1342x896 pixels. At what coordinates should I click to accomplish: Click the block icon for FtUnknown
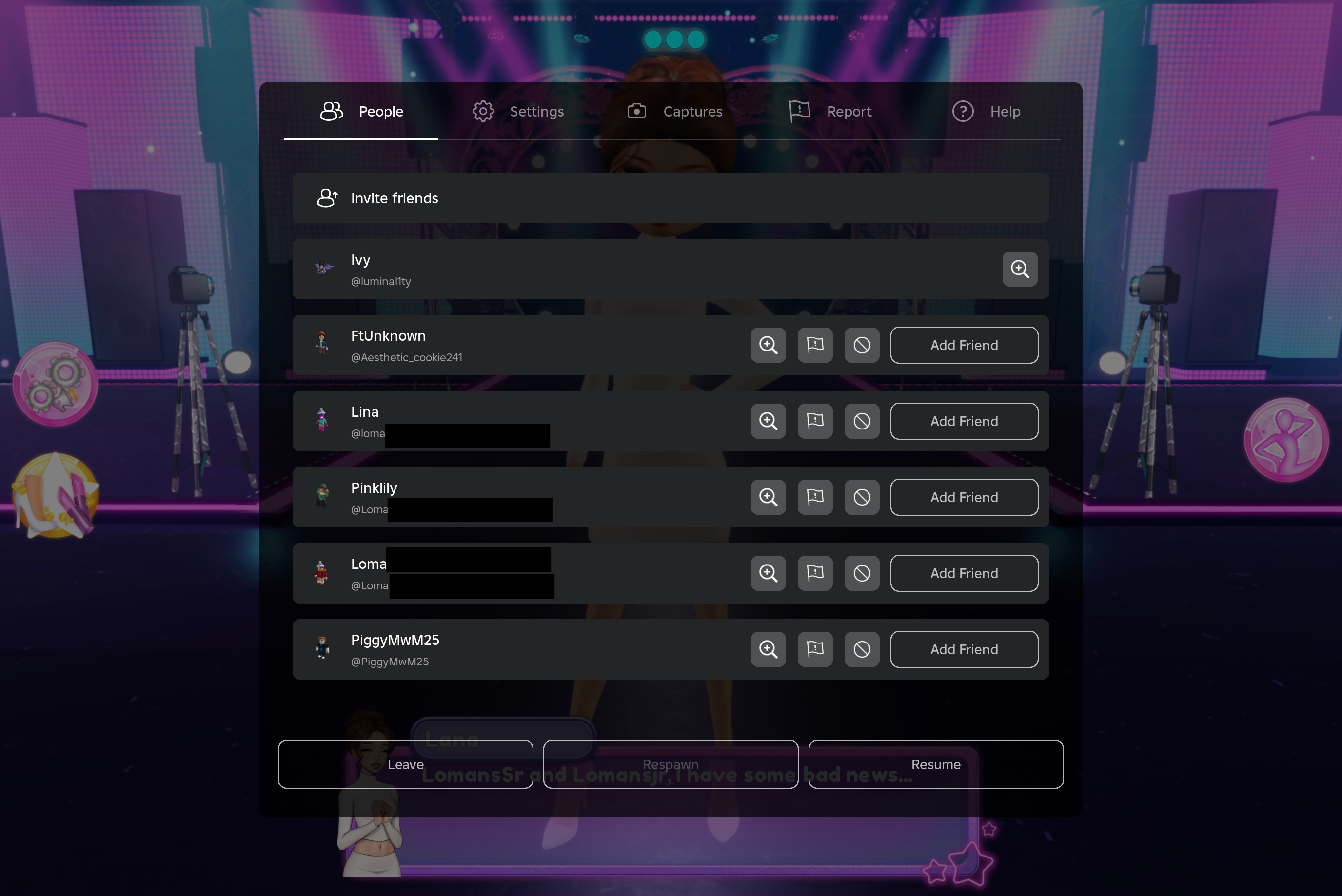[x=861, y=345]
